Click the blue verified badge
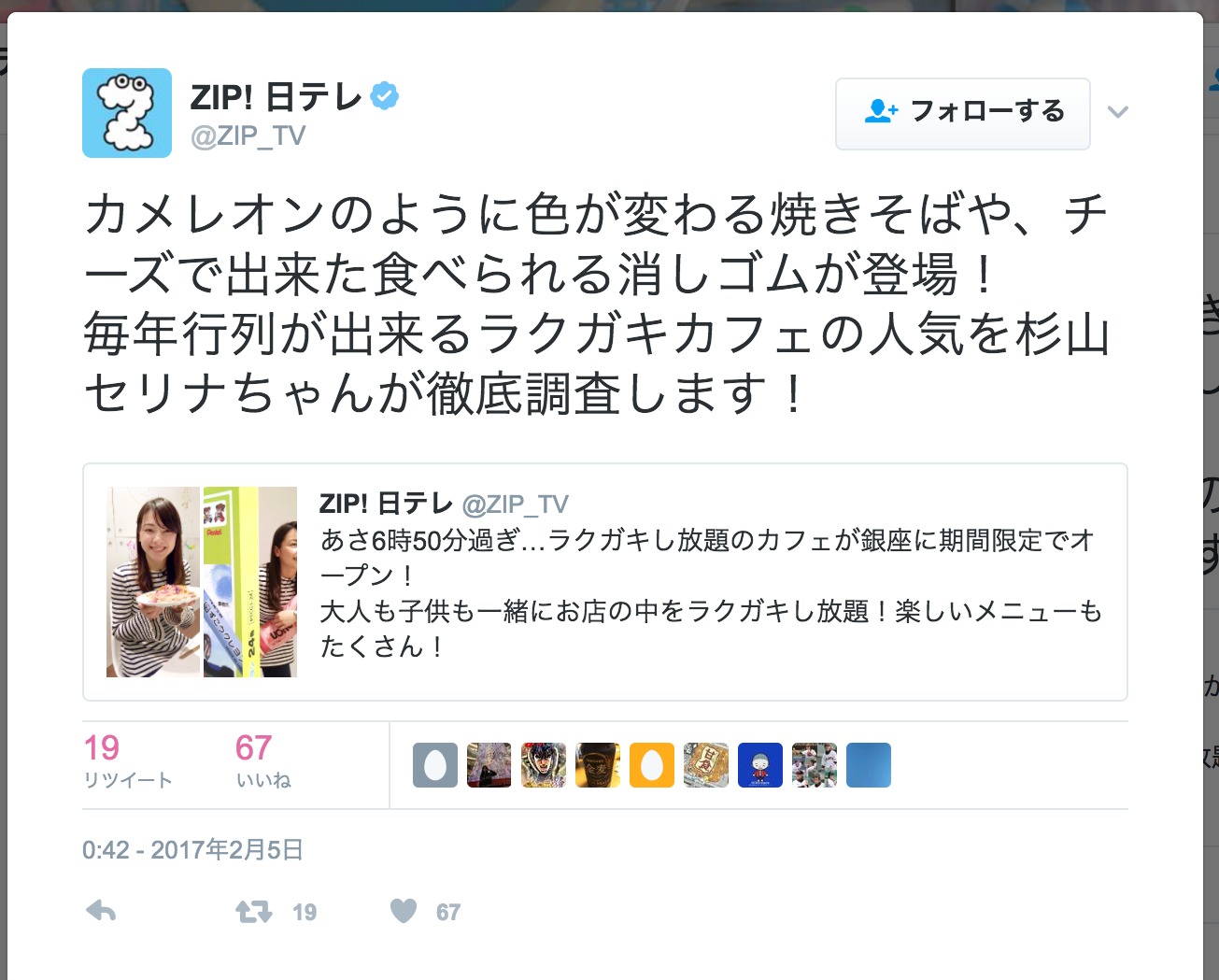Viewport: 1219px width, 980px height. 385,96
